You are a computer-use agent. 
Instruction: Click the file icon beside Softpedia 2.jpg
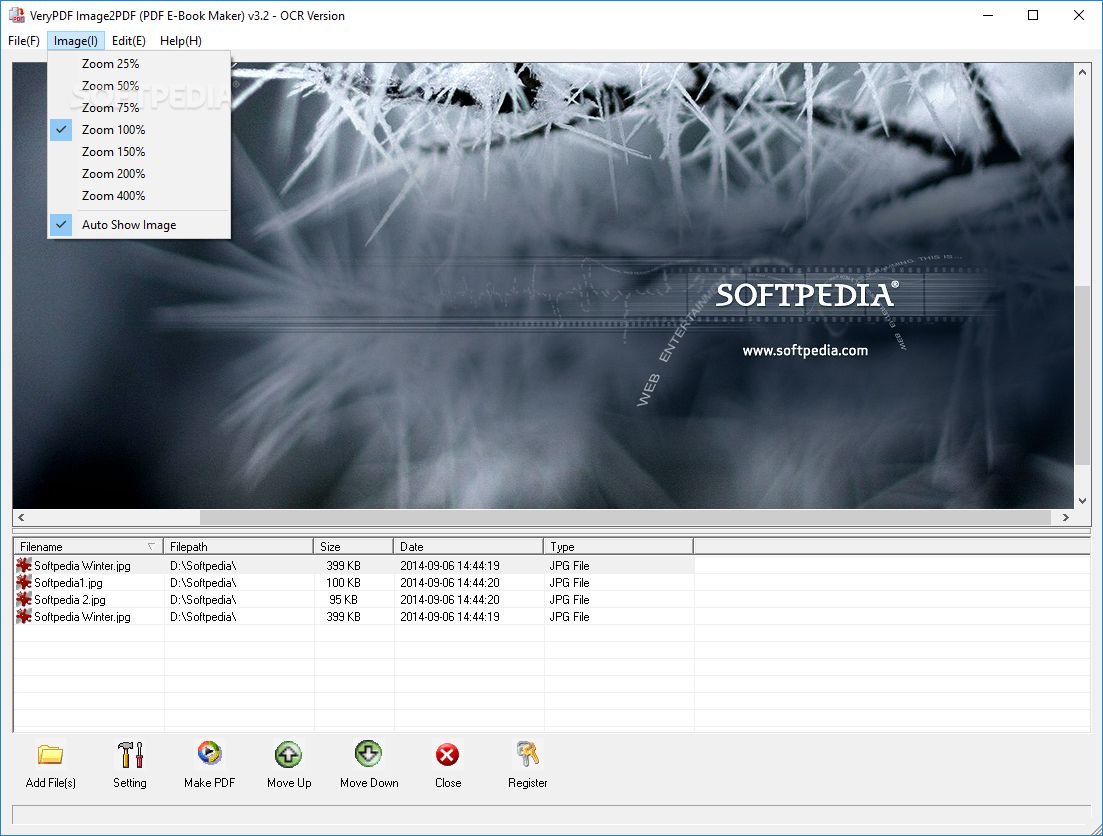pyautogui.click(x=24, y=600)
